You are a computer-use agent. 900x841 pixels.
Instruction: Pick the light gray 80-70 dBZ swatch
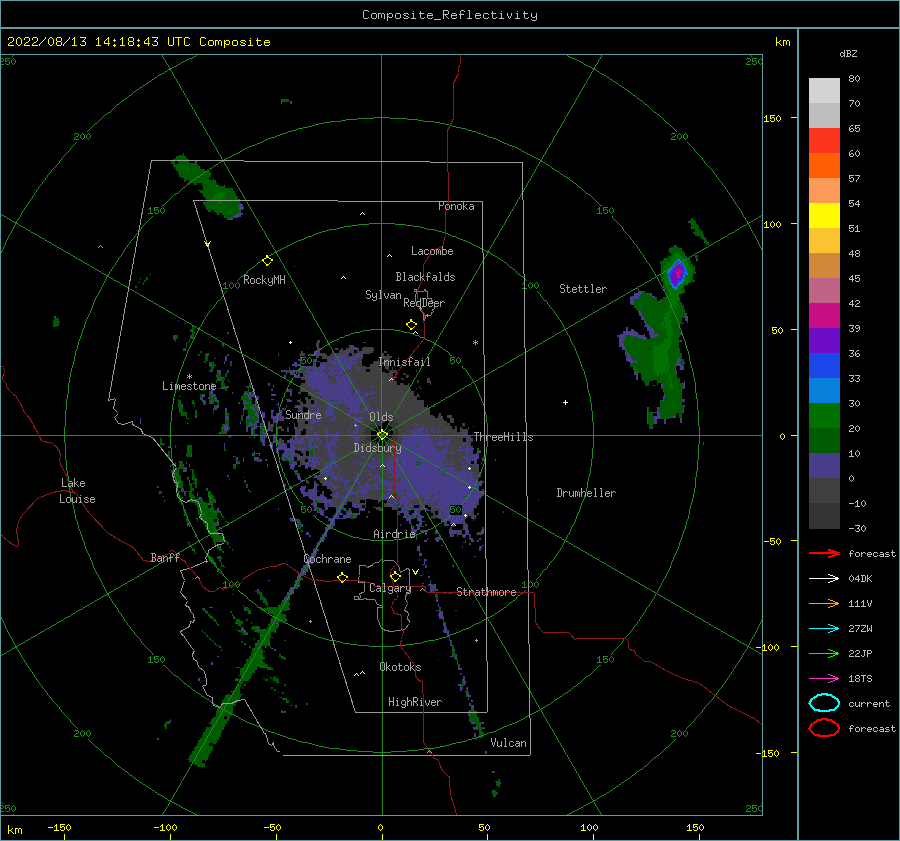click(x=824, y=91)
